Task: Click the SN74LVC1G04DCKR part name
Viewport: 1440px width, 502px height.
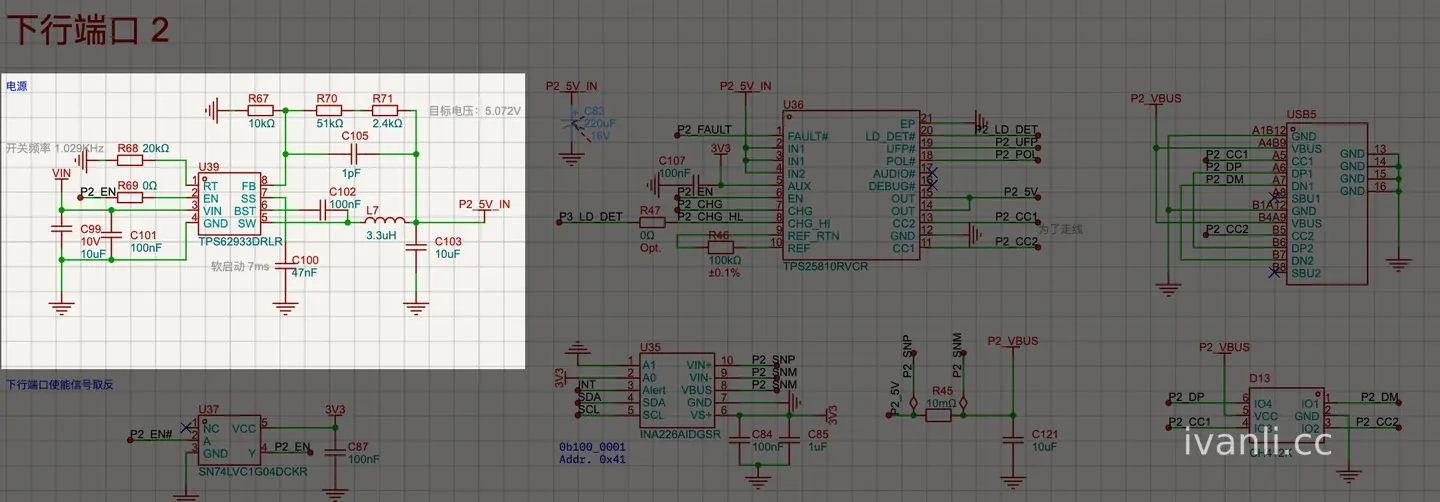Action: pos(253,470)
